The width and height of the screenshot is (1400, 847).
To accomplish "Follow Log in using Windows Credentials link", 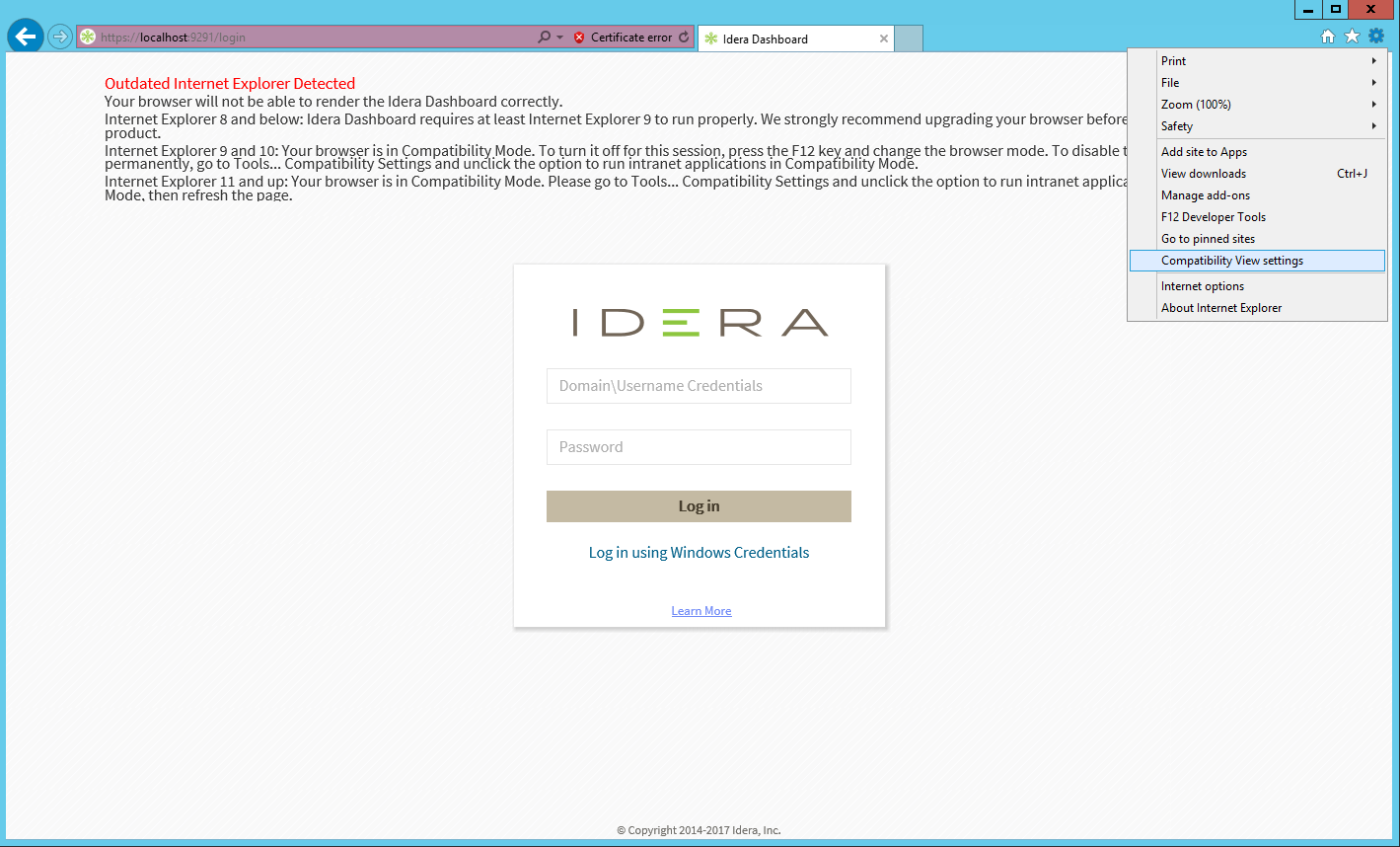I will [x=699, y=553].
